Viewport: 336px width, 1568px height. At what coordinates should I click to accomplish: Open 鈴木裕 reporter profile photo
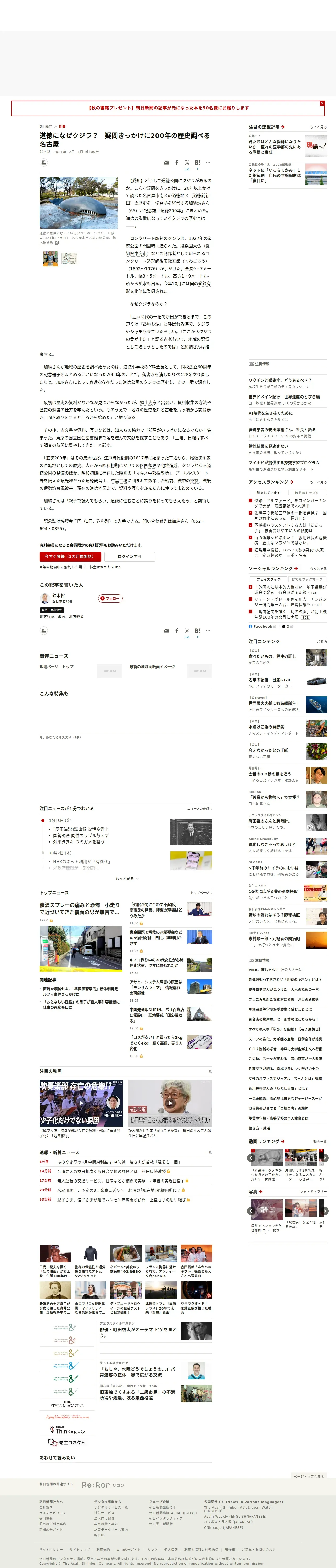point(44,598)
